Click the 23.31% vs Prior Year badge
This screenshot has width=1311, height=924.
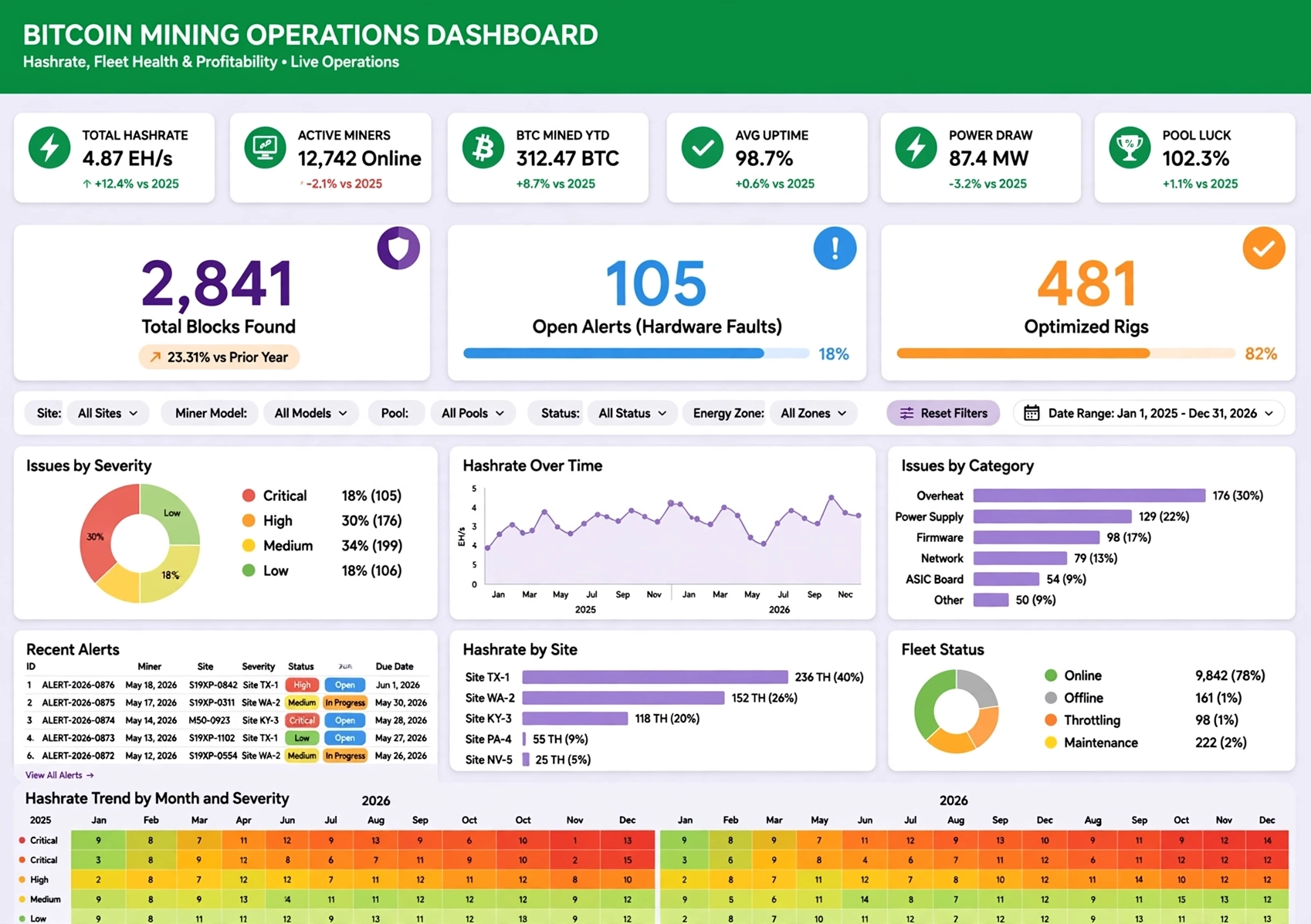click(218, 357)
